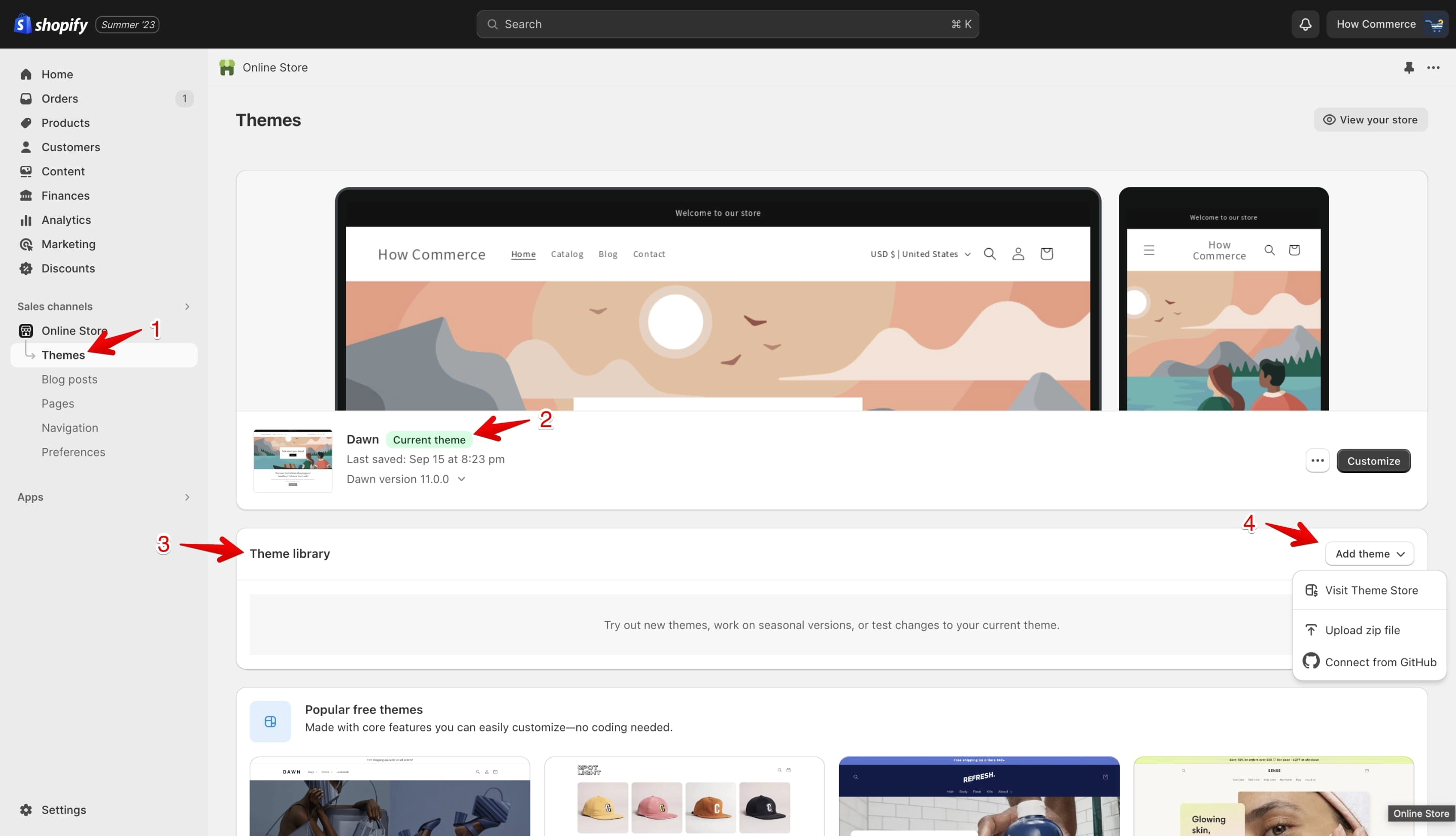
Task: Open the Spotlight free theme card
Action: point(685,797)
